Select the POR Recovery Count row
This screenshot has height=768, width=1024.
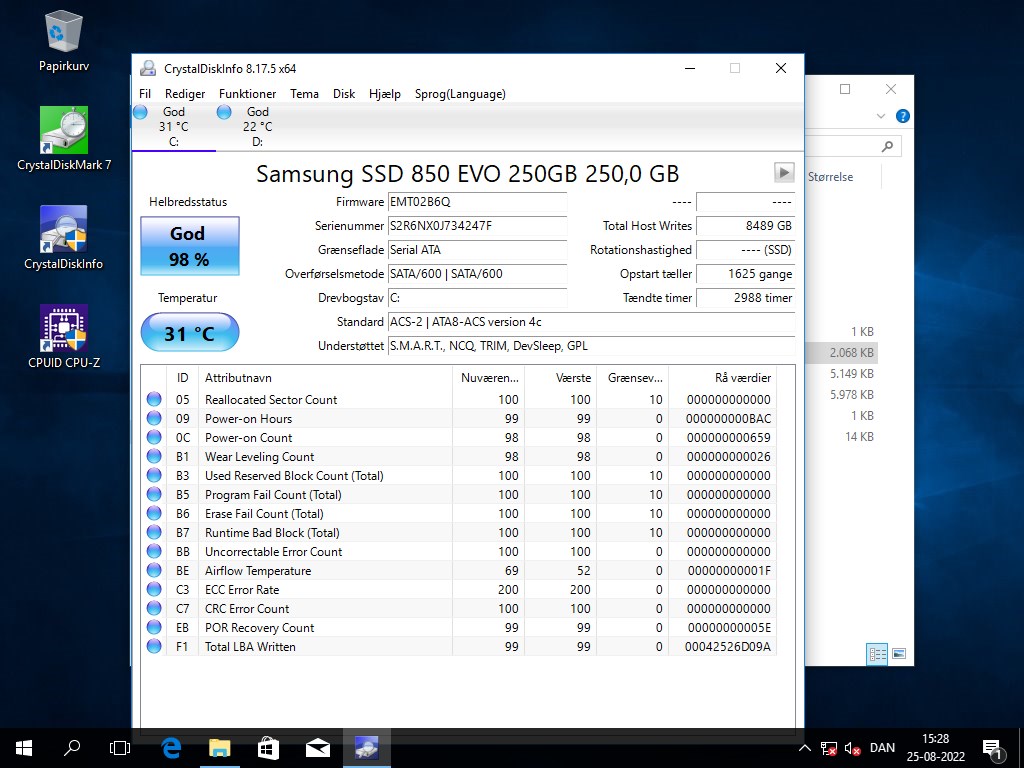point(458,627)
